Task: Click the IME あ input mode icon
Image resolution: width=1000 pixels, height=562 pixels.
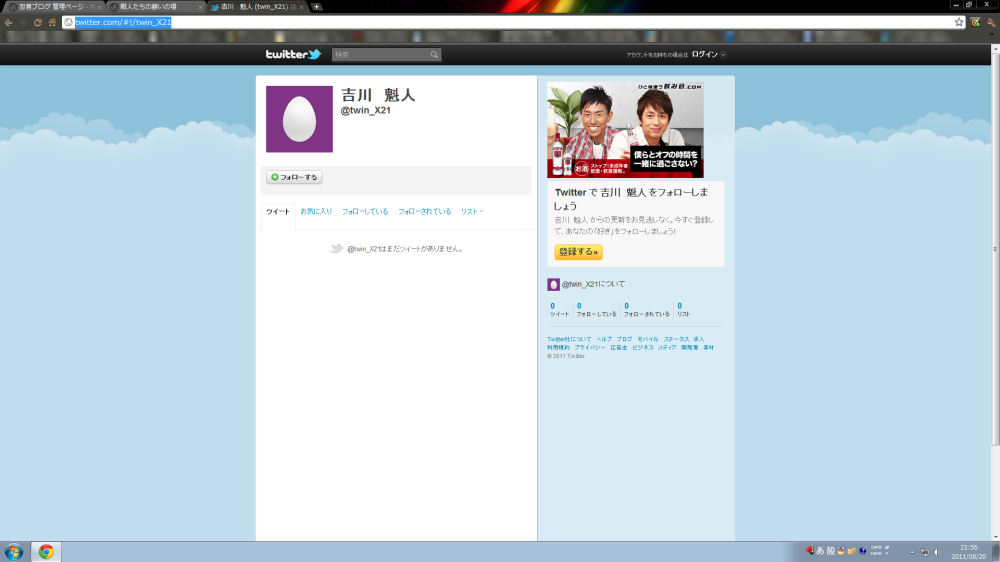Action: [x=820, y=551]
